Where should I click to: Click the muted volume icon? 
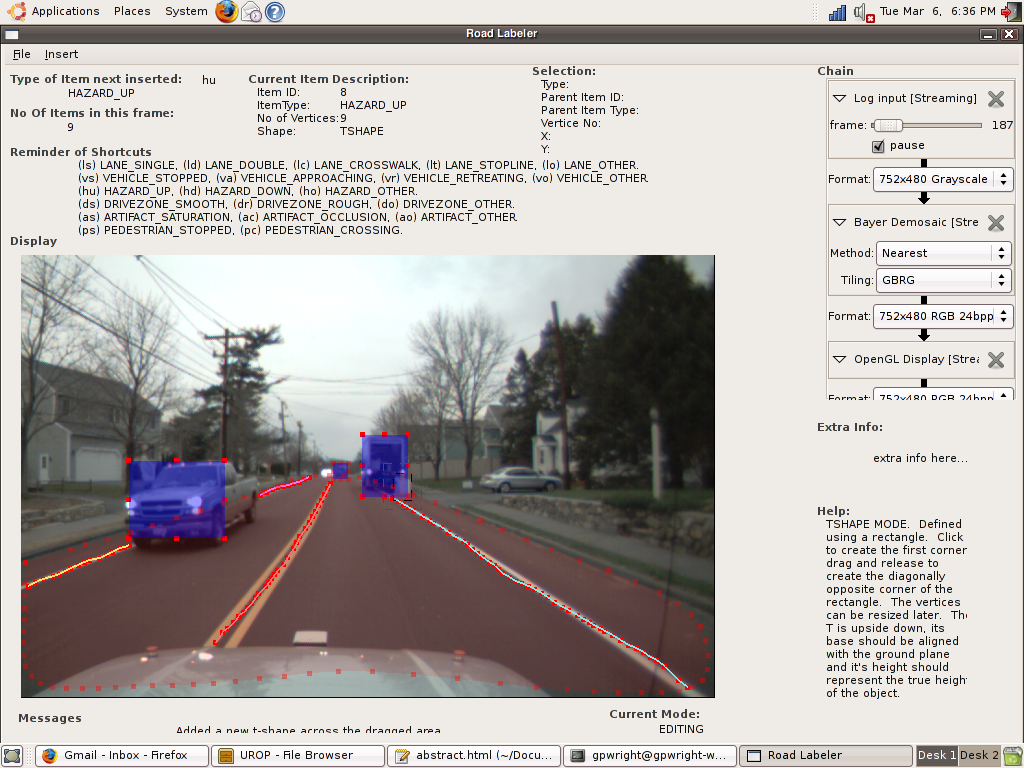click(x=863, y=12)
